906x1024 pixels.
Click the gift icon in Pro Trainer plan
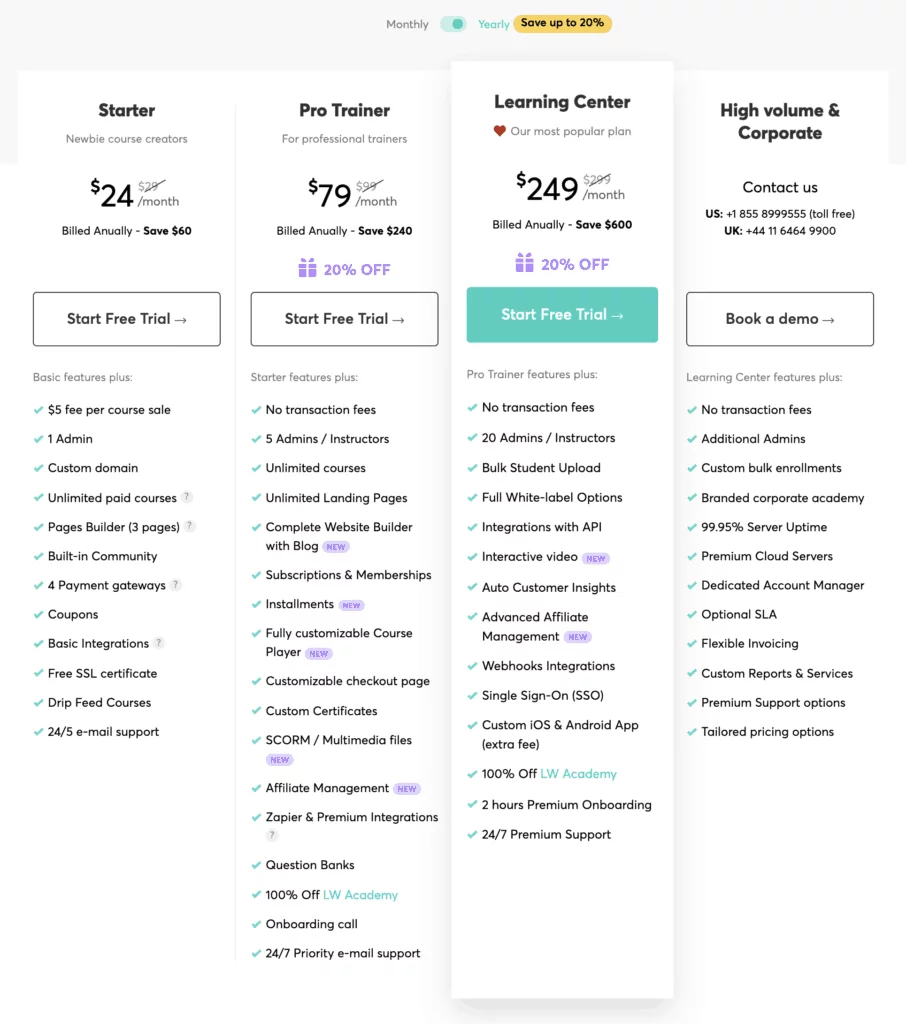pos(308,268)
